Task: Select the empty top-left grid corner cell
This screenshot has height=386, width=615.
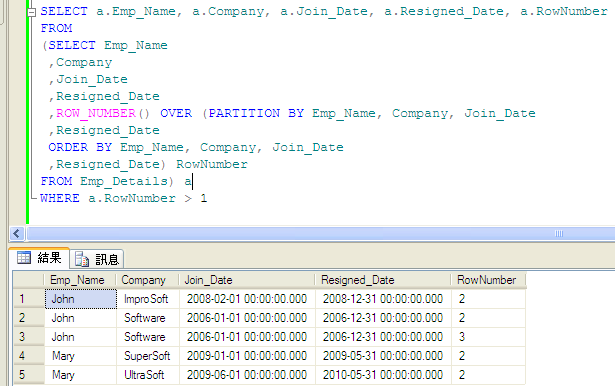Action: point(29,280)
